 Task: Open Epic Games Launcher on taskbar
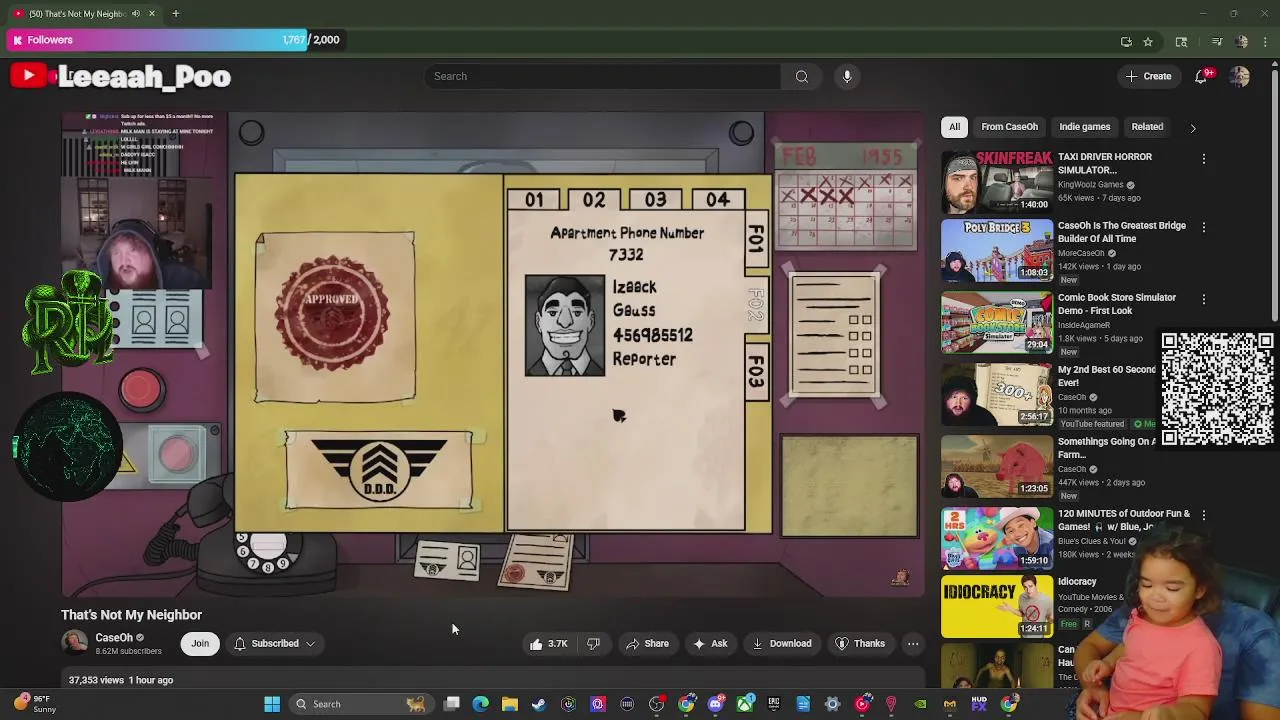[x=774, y=704]
